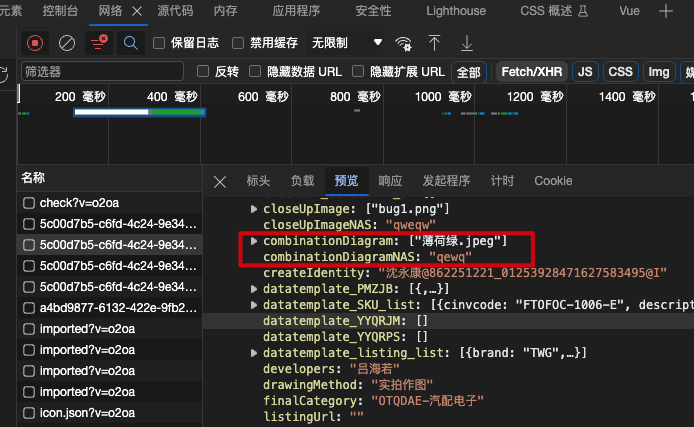Expand datatemplate_PMZJB array
Viewport: 694px width, 427px height.
click(254, 289)
